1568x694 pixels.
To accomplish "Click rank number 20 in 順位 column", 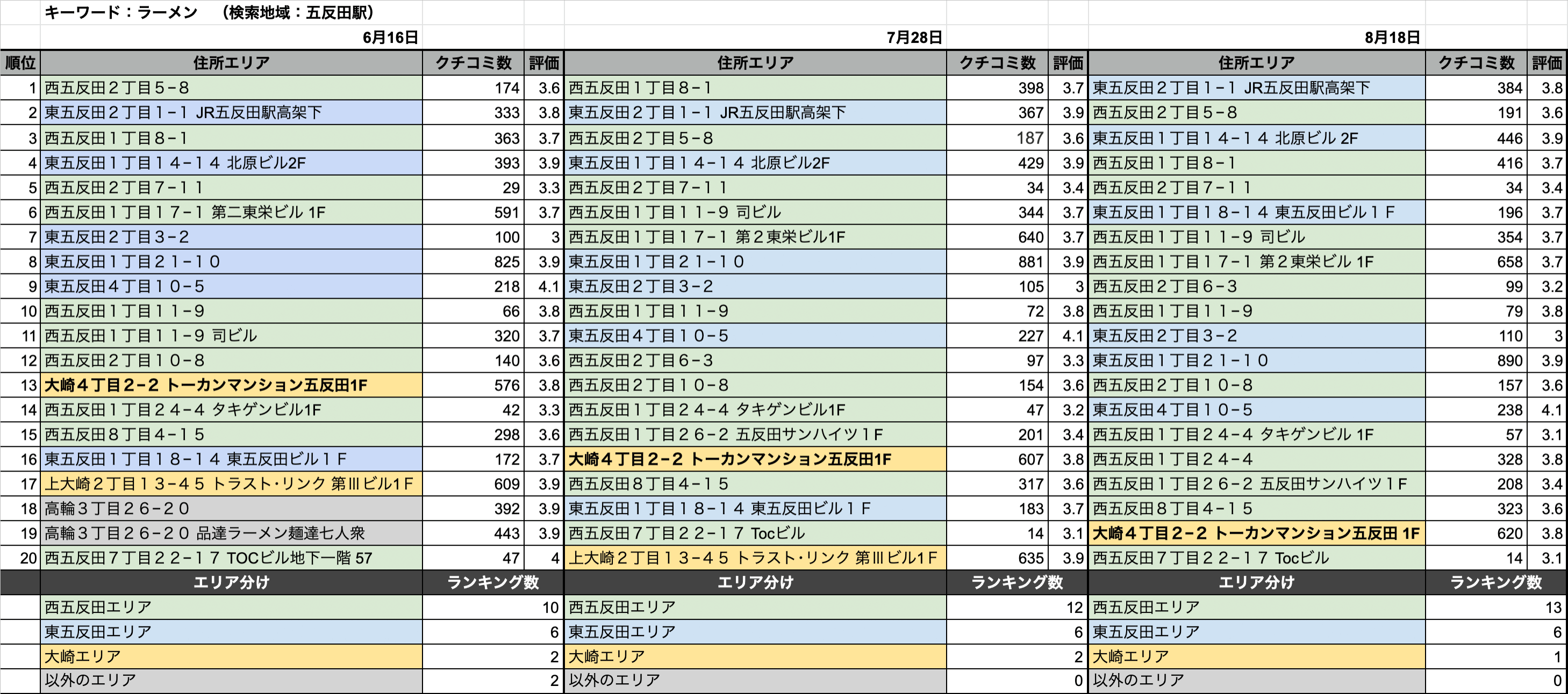I will pos(20,558).
